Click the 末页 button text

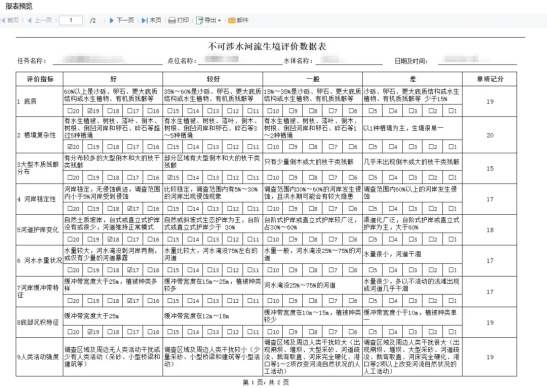pos(155,20)
